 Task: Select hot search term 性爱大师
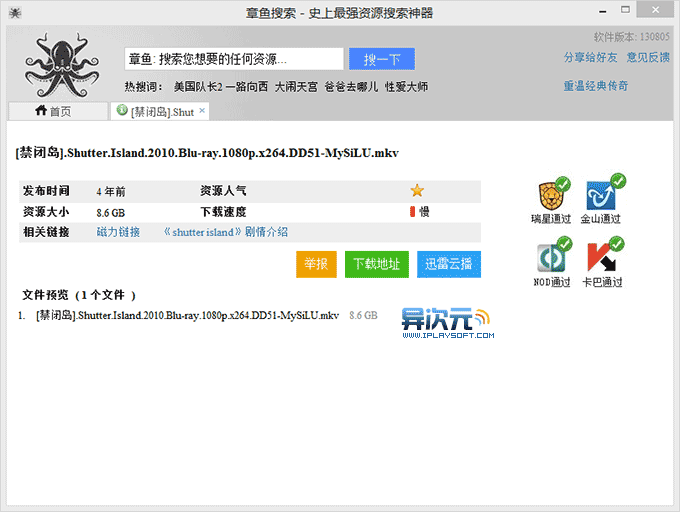pos(406,87)
